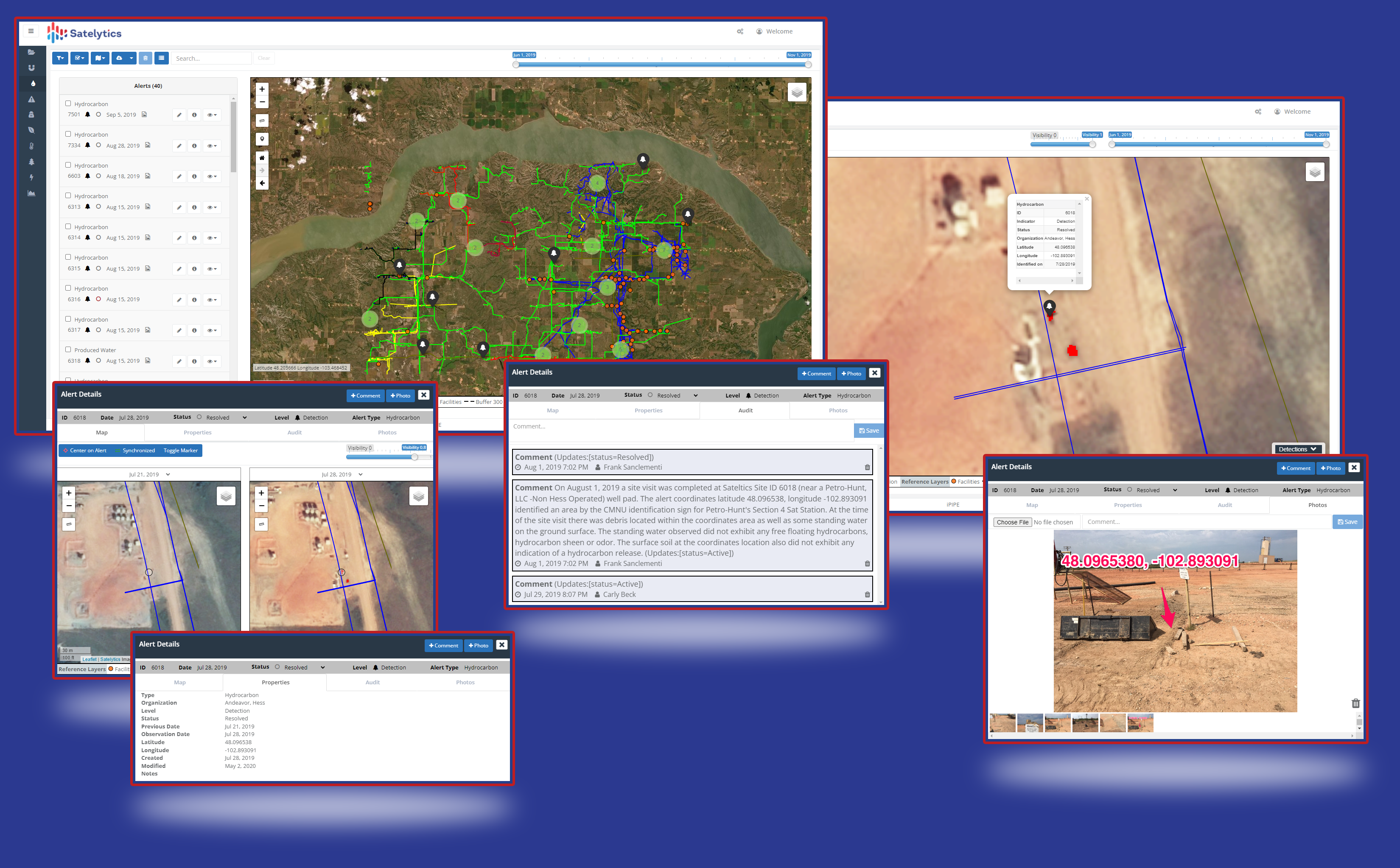Click +Comment in the Audit Alert Details window
Image resolution: width=1400 pixels, height=868 pixels.
pos(816,374)
